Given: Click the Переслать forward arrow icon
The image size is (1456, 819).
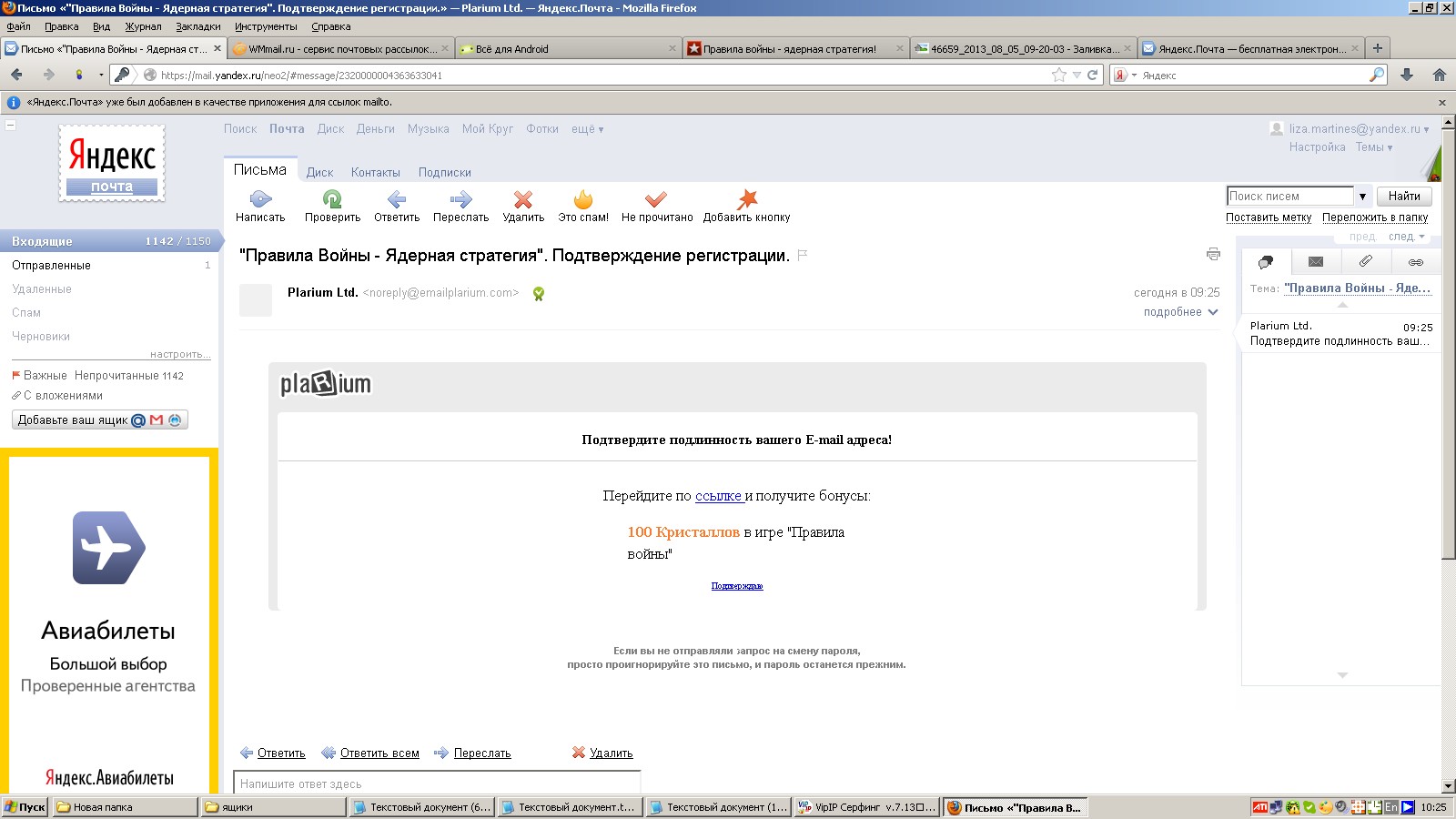Looking at the screenshot, I should 461,199.
